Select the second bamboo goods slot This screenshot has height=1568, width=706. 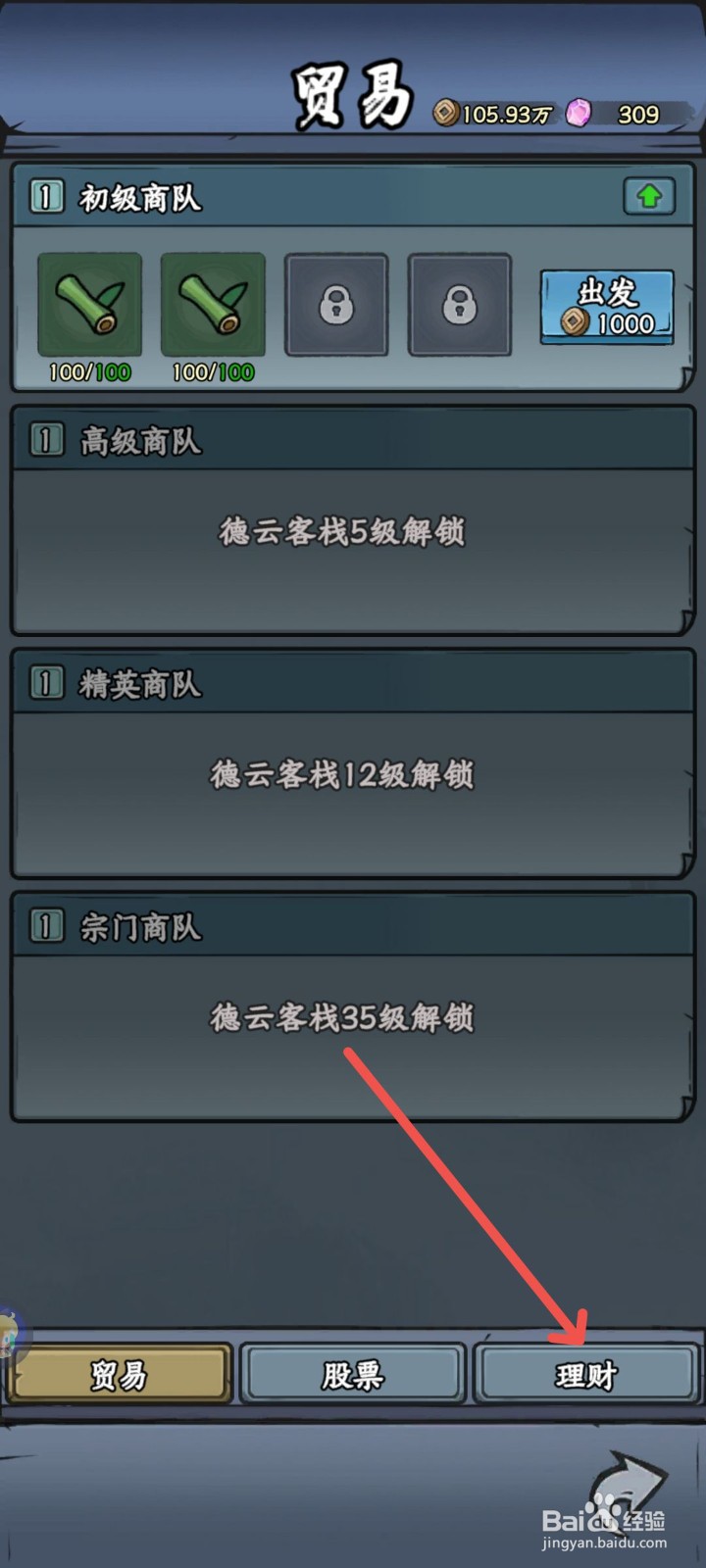pos(213,305)
